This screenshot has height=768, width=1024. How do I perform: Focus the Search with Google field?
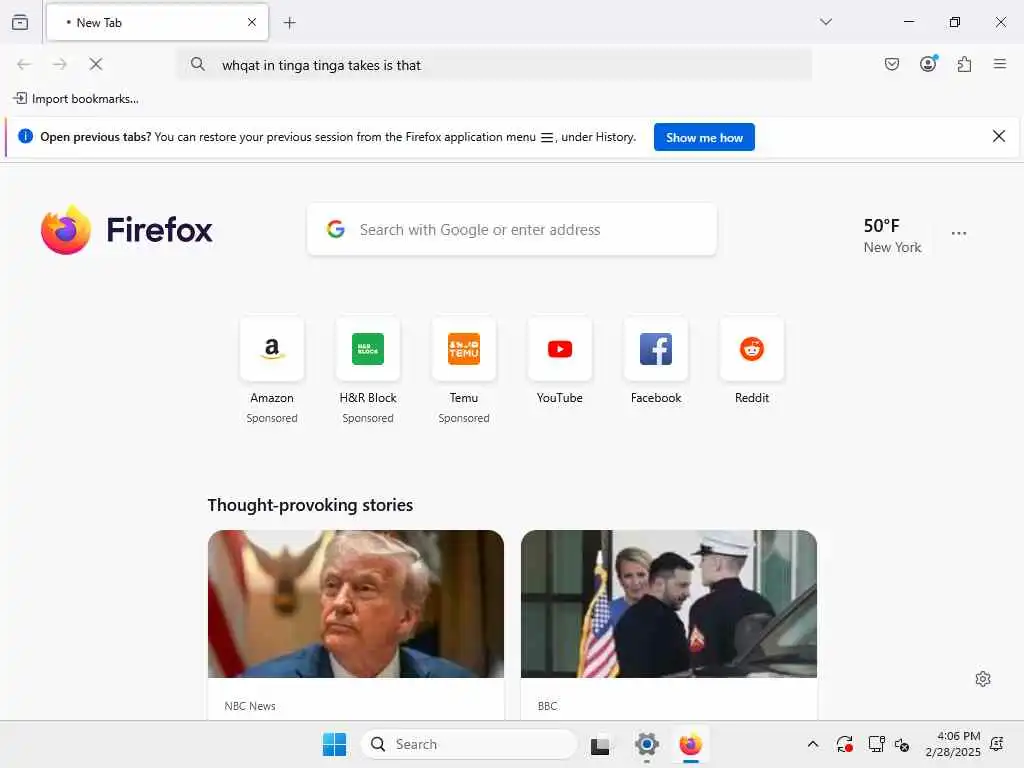(x=511, y=229)
